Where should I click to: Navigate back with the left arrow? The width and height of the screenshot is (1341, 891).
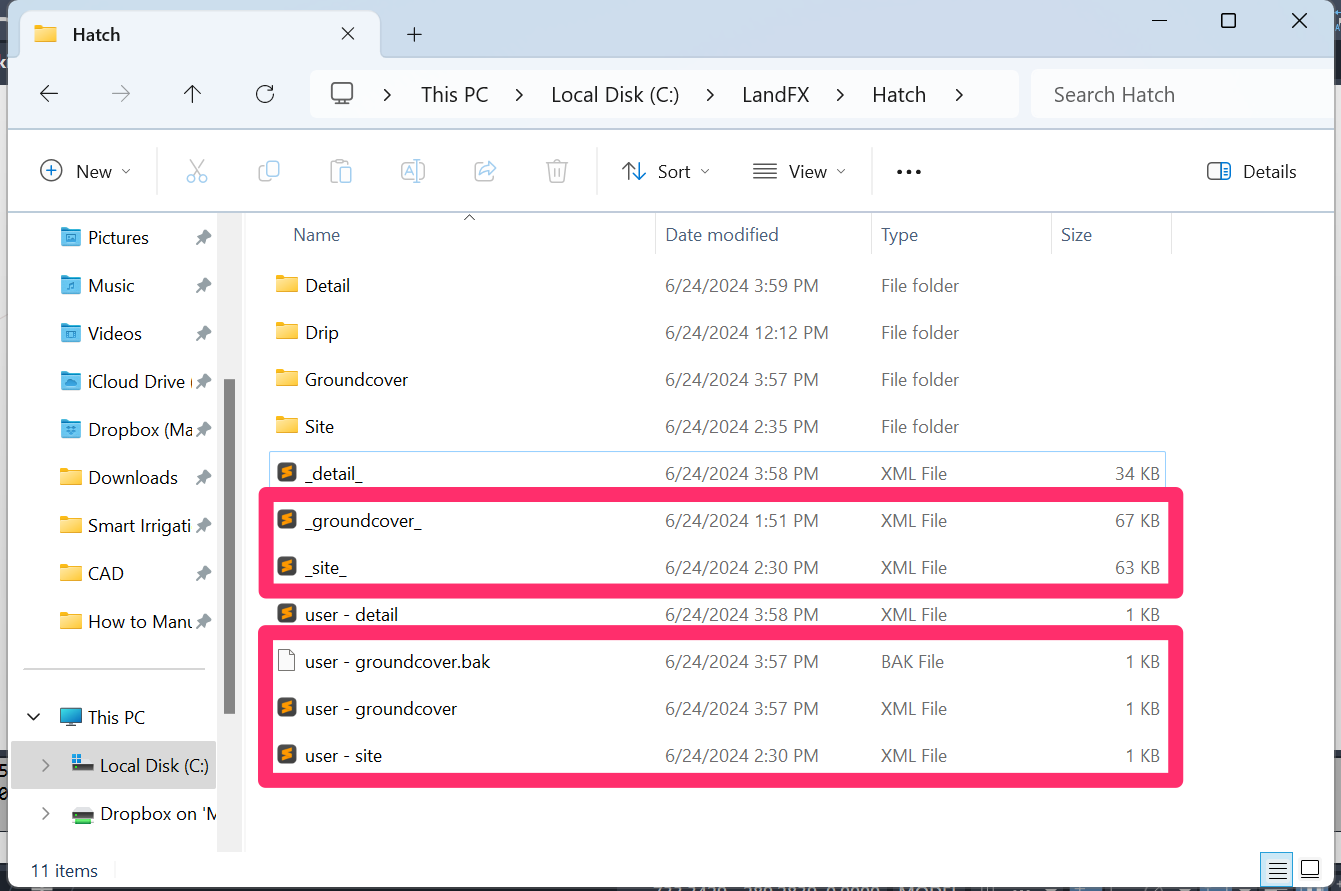49,94
